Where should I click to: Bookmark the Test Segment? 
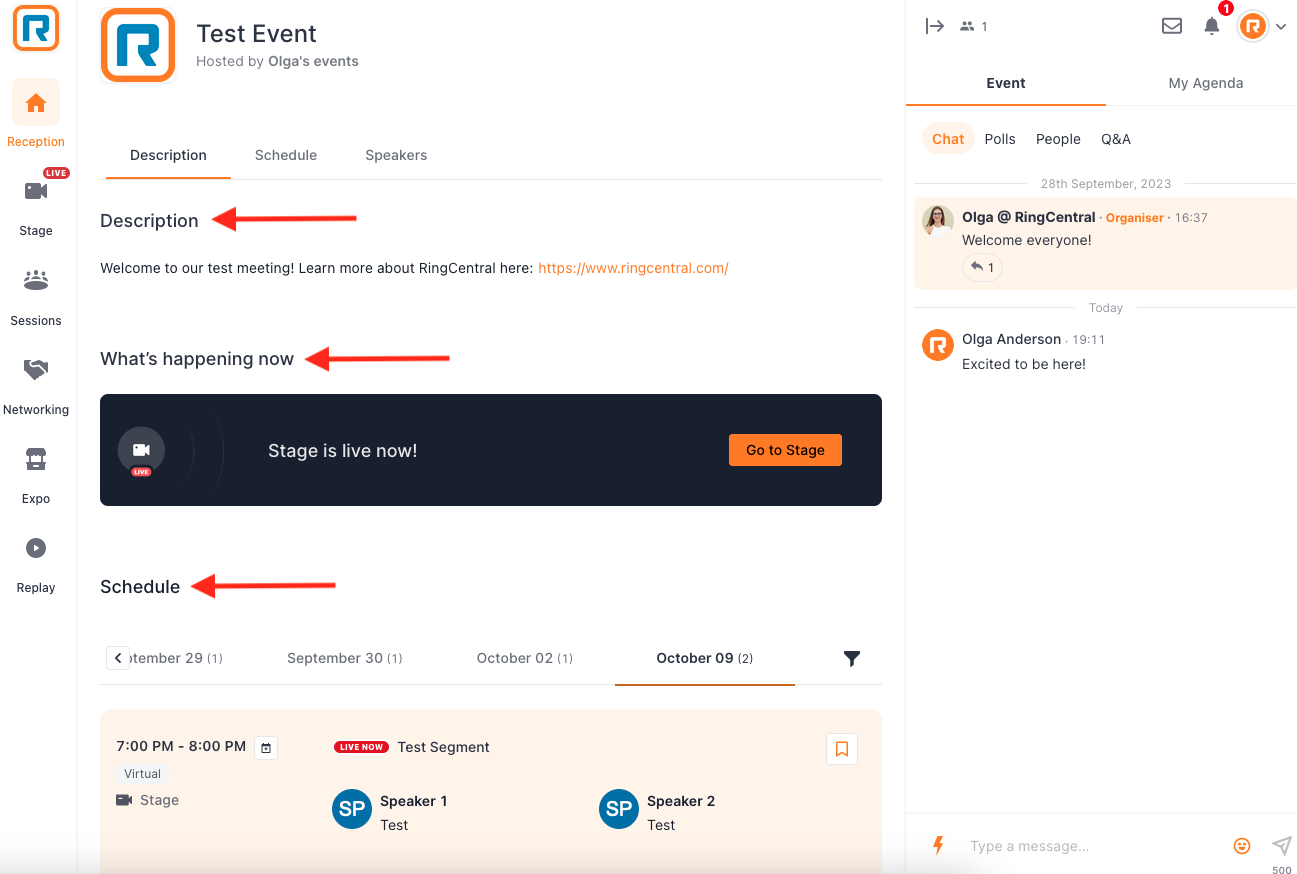coord(842,749)
